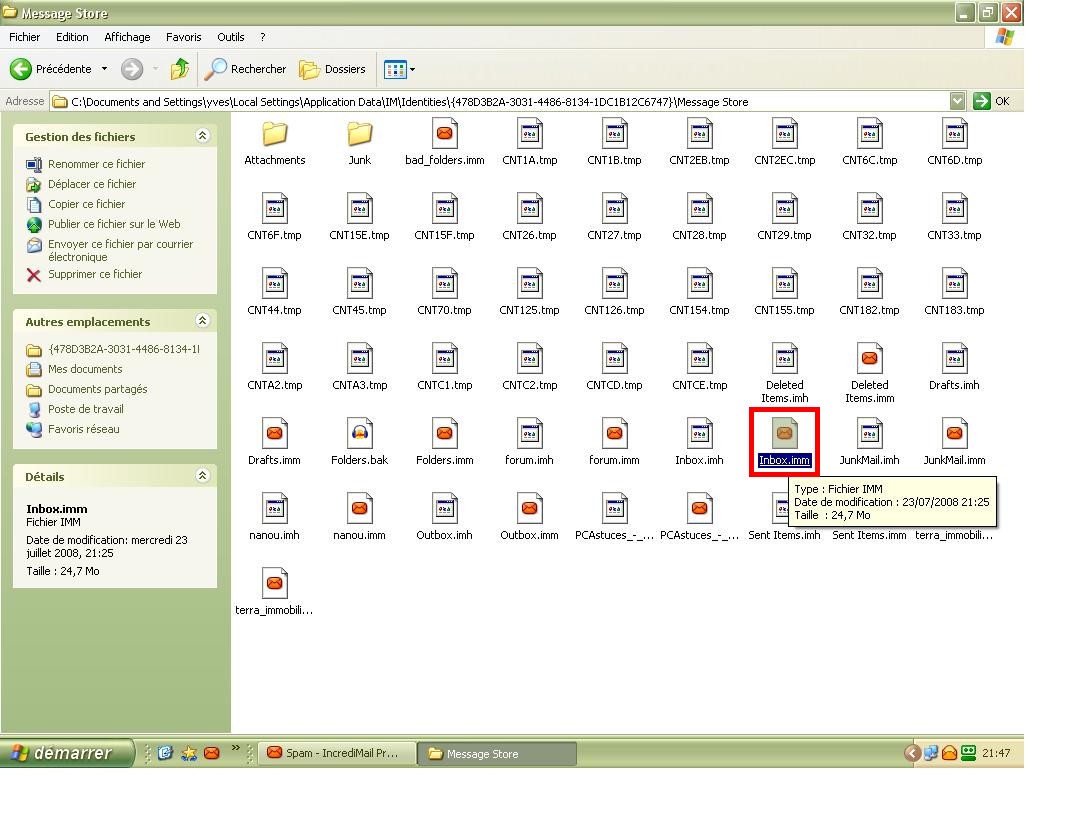This screenshot has height=823, width=1080.
Task: Open the Edition menu
Action: [x=72, y=37]
